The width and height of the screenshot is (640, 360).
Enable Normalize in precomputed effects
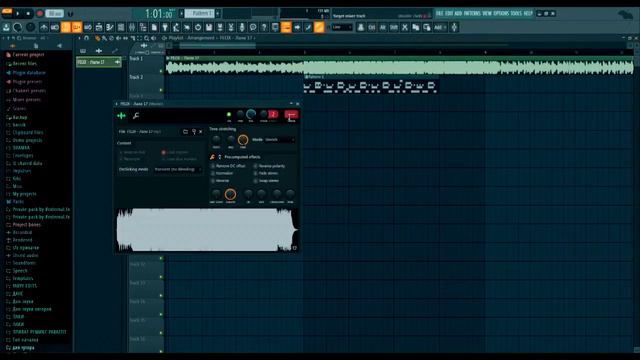click(222, 173)
